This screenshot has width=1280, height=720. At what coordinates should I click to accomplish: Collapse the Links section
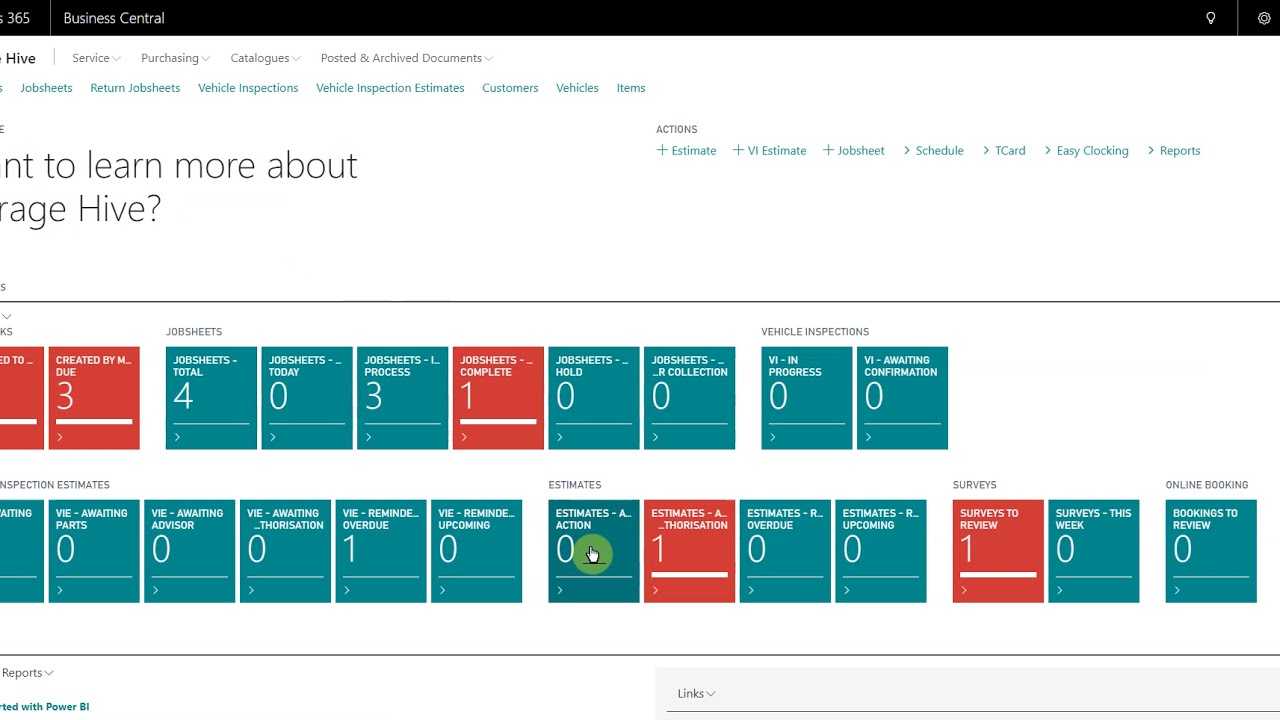point(697,693)
